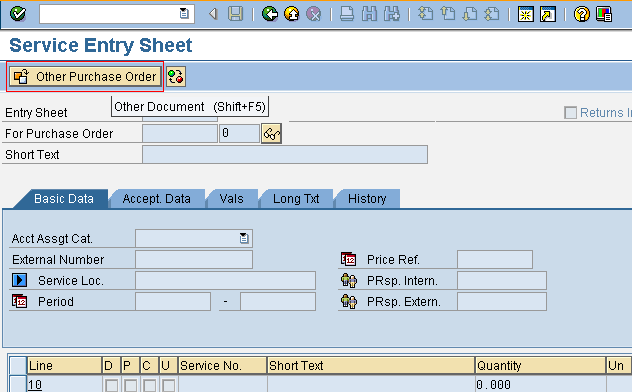Click the Period start date field
Screen dimensions: 632x392
(x=173, y=301)
